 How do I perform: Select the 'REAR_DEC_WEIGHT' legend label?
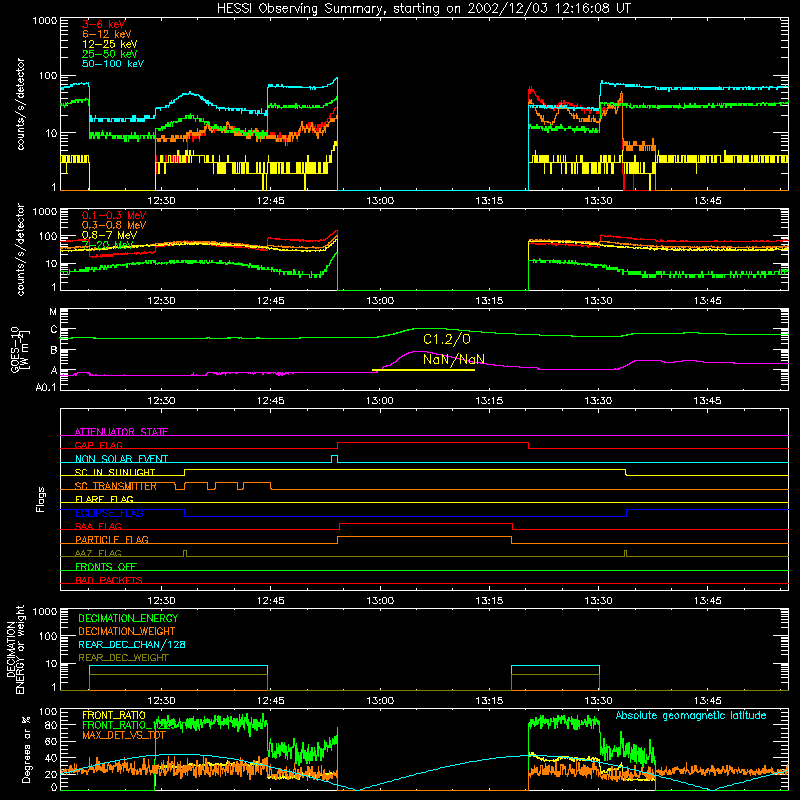(123, 658)
